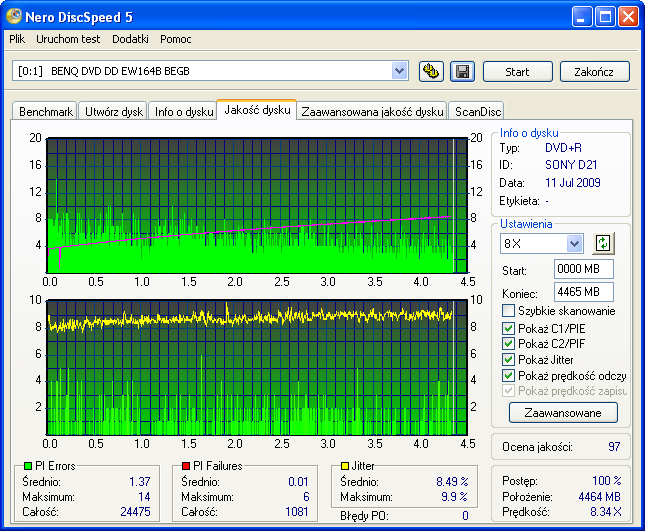Click PI Errors average value 1.37
The width and height of the screenshot is (645, 531).
point(139,481)
